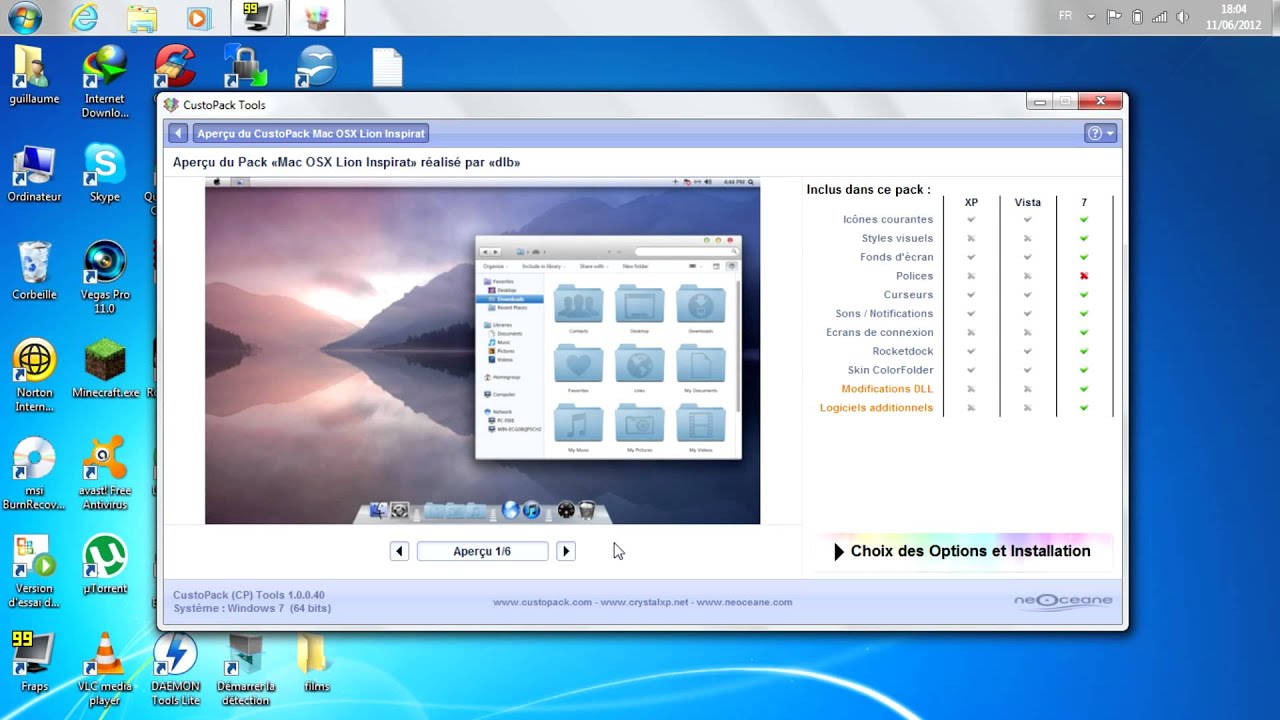Open the Corbeille recycle bin
The height and width of the screenshot is (720, 1280).
(x=34, y=271)
